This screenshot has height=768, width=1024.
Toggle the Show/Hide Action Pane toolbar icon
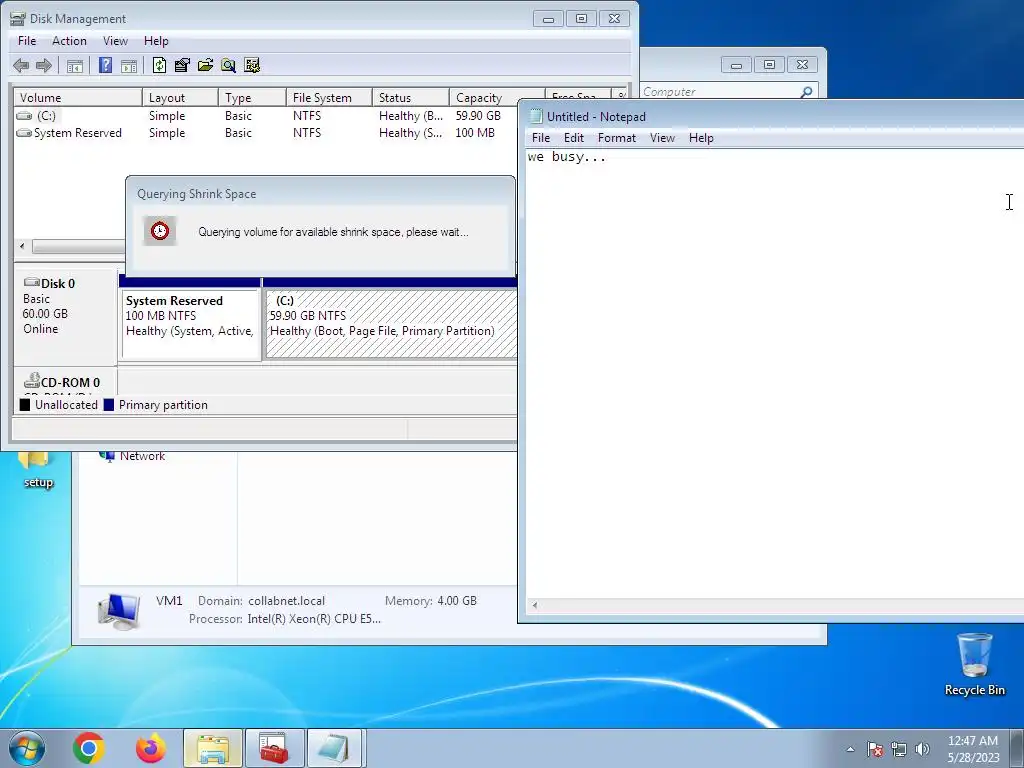(x=129, y=65)
